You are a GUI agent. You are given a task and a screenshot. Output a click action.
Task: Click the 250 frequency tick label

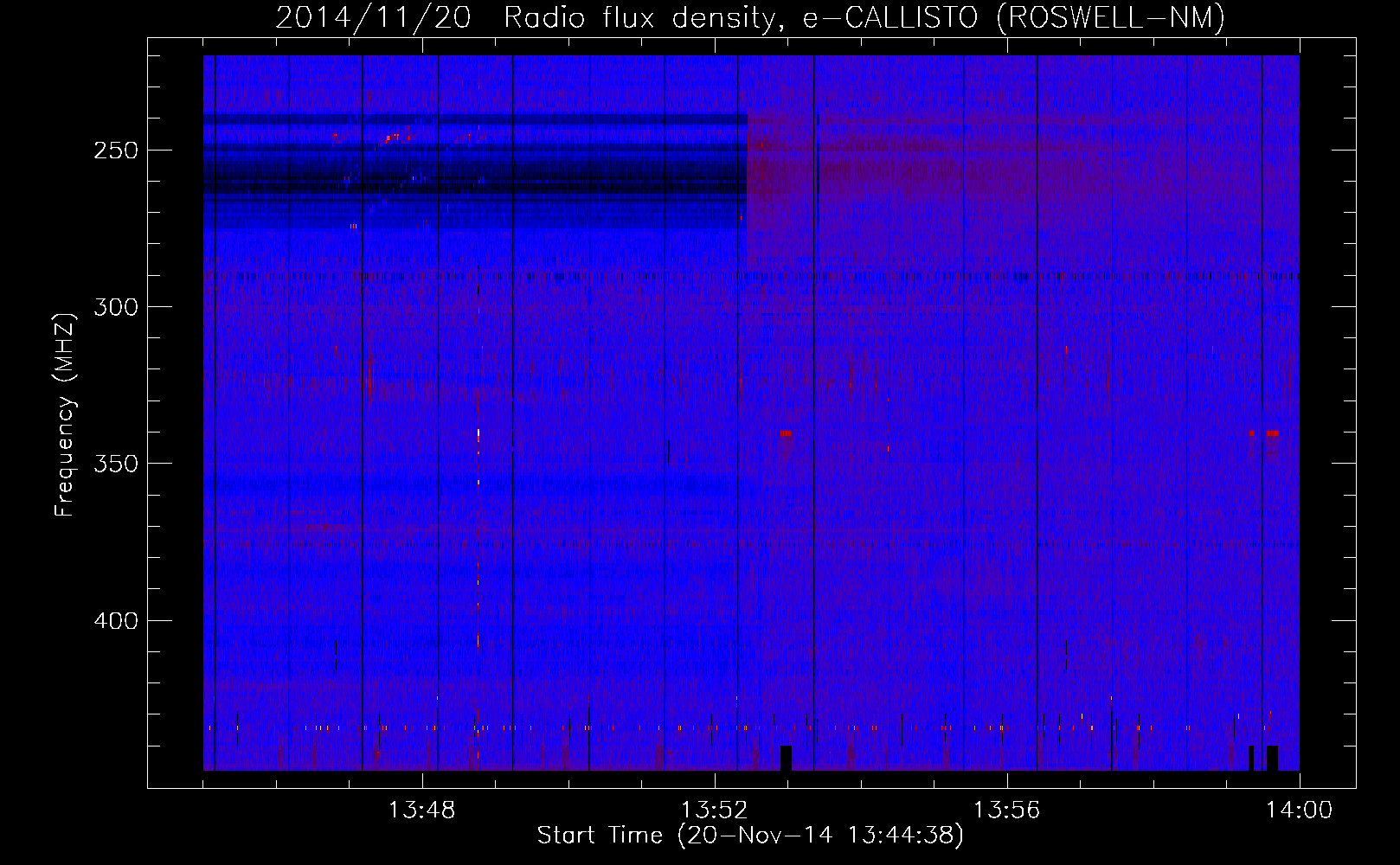click(x=115, y=151)
